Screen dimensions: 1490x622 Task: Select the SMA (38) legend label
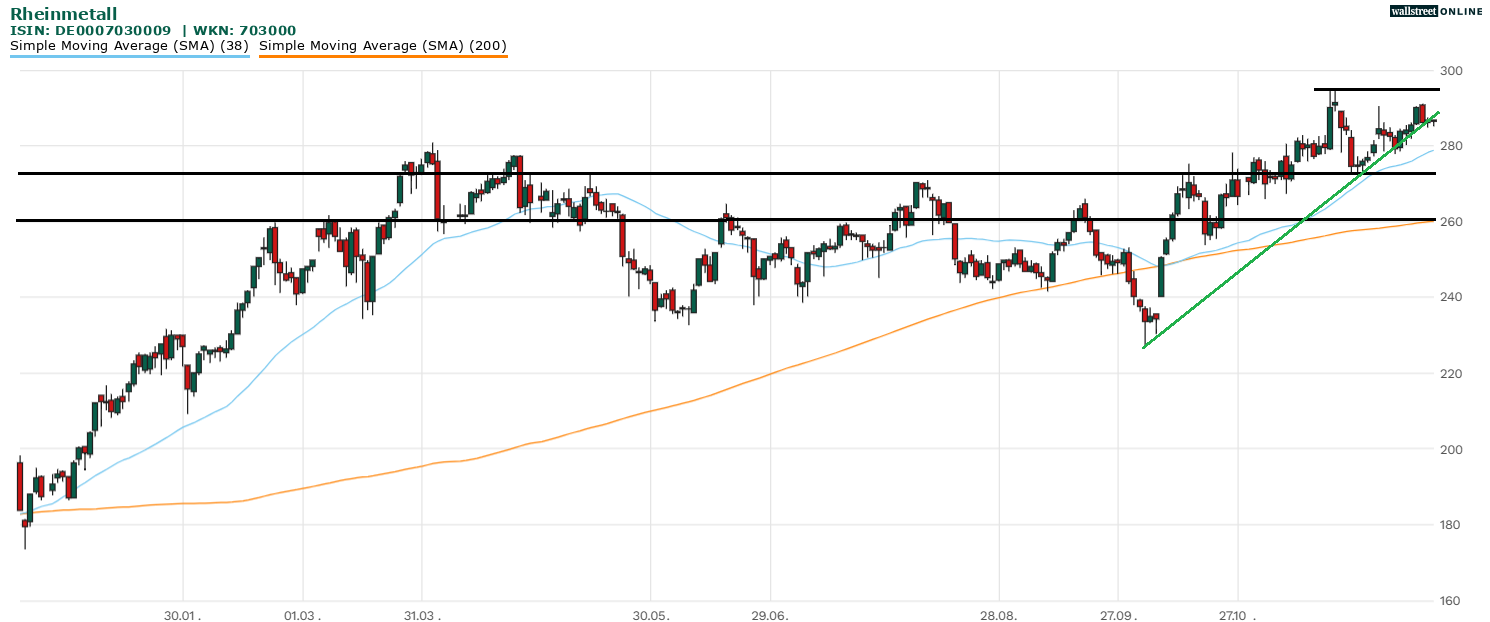129,46
